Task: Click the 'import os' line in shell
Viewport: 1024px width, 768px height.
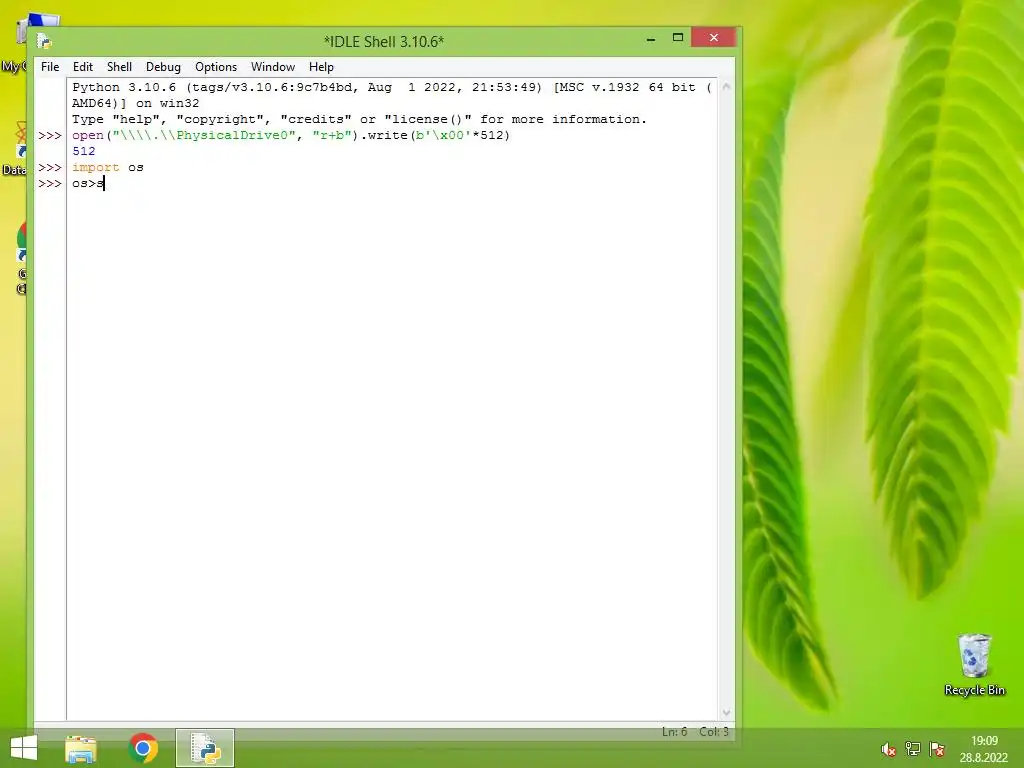Action: (x=108, y=167)
